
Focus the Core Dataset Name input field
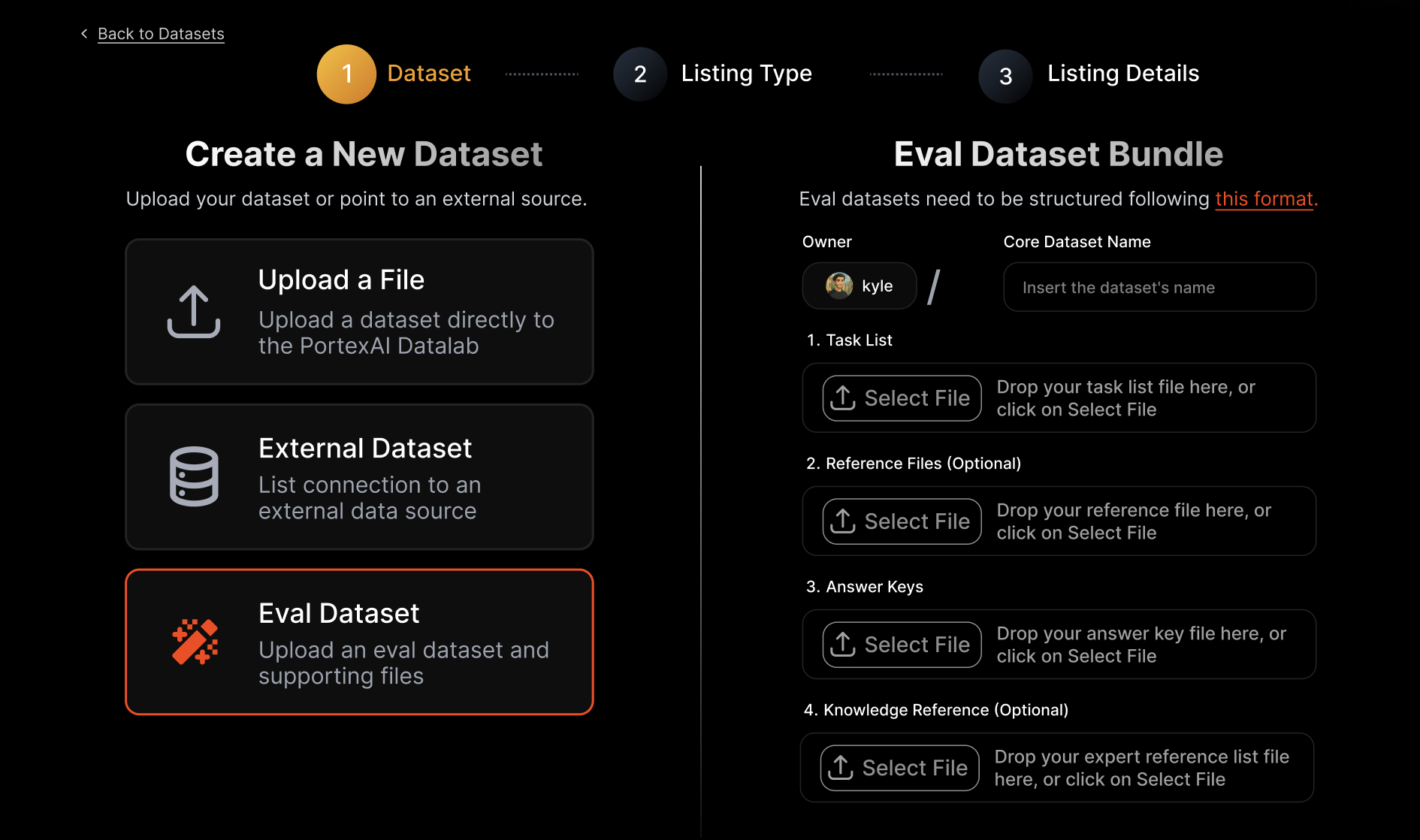point(1159,287)
